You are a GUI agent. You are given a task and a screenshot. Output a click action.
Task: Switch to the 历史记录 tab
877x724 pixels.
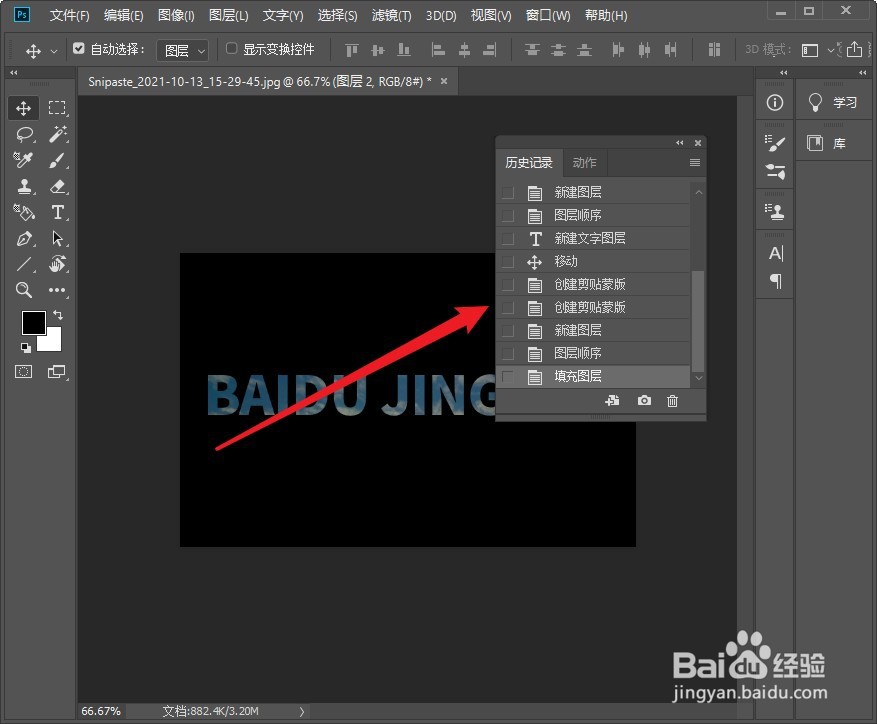(529, 163)
